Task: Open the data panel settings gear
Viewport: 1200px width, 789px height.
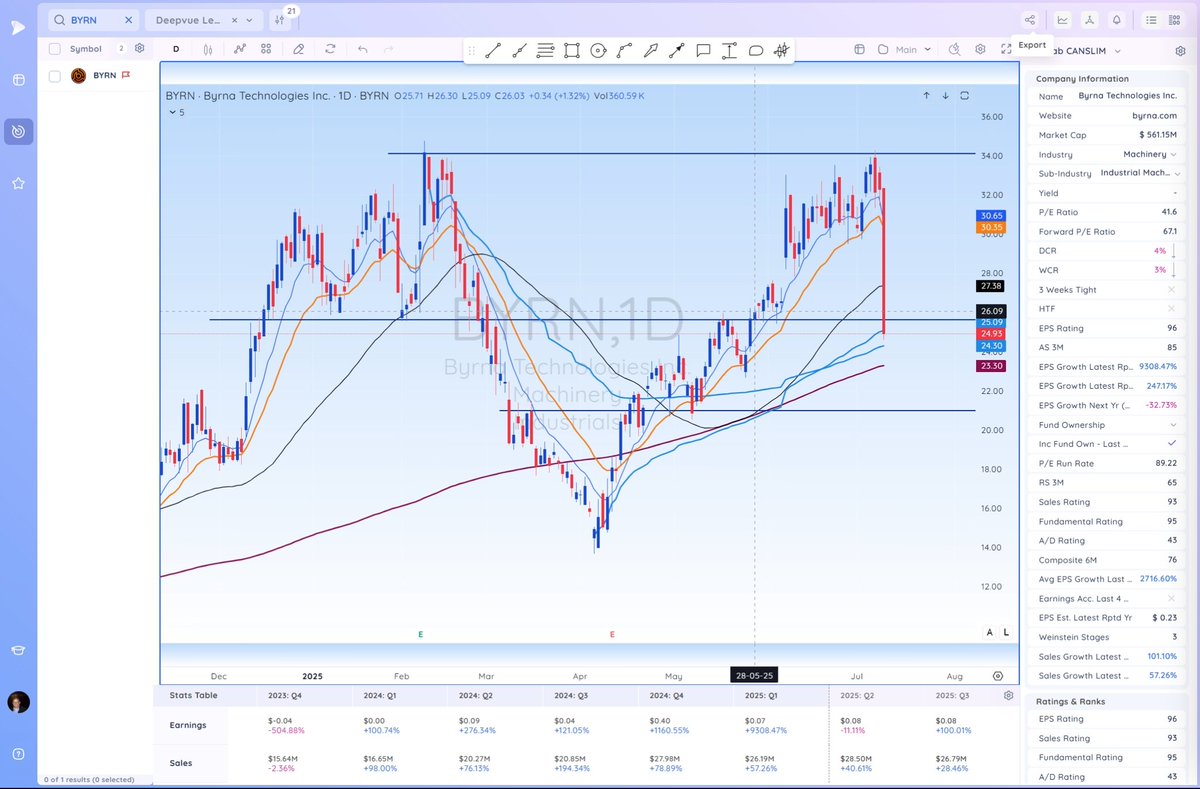Action: (x=1180, y=51)
